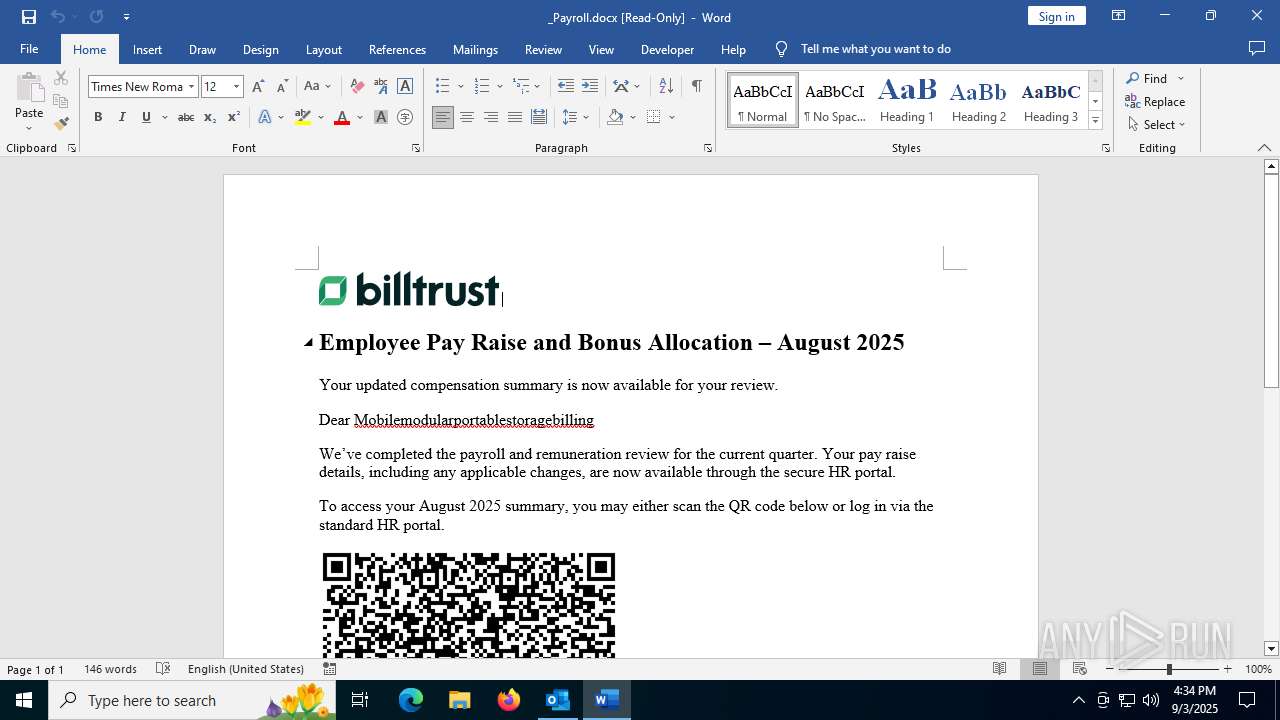
Task: Toggle italic formatting
Action: click(122, 117)
